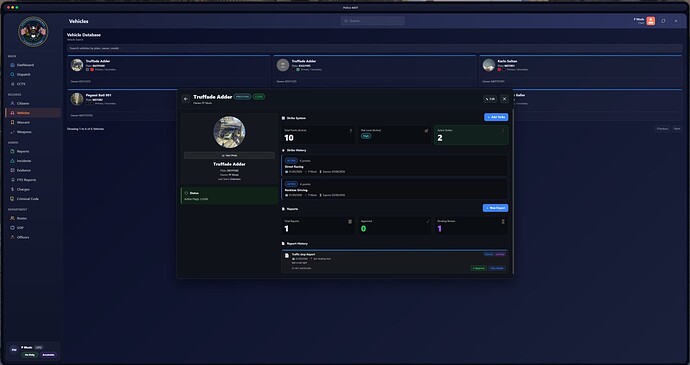Viewport: 690px width, 365px height.
Task: Click the Karin Sultan card thumbnail photo
Action: (488, 65)
